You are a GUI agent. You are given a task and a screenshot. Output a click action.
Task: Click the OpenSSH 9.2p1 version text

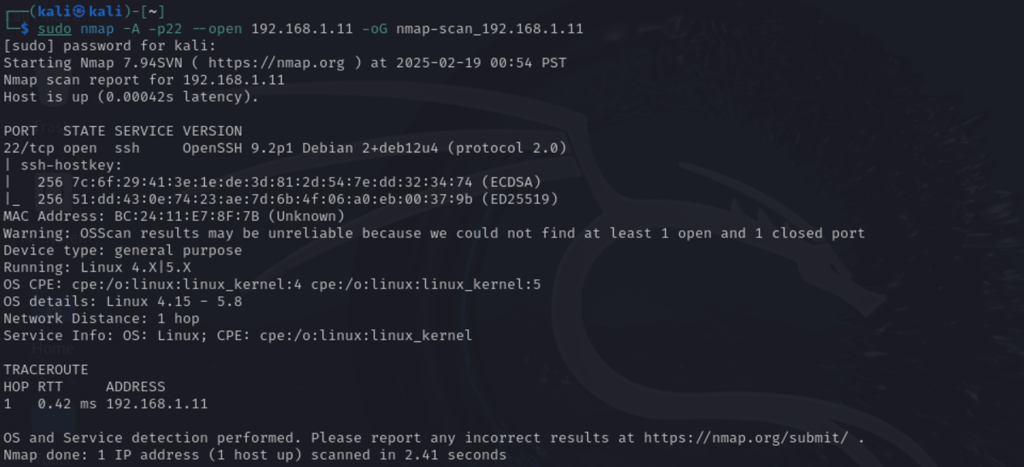pyautogui.click(x=238, y=148)
